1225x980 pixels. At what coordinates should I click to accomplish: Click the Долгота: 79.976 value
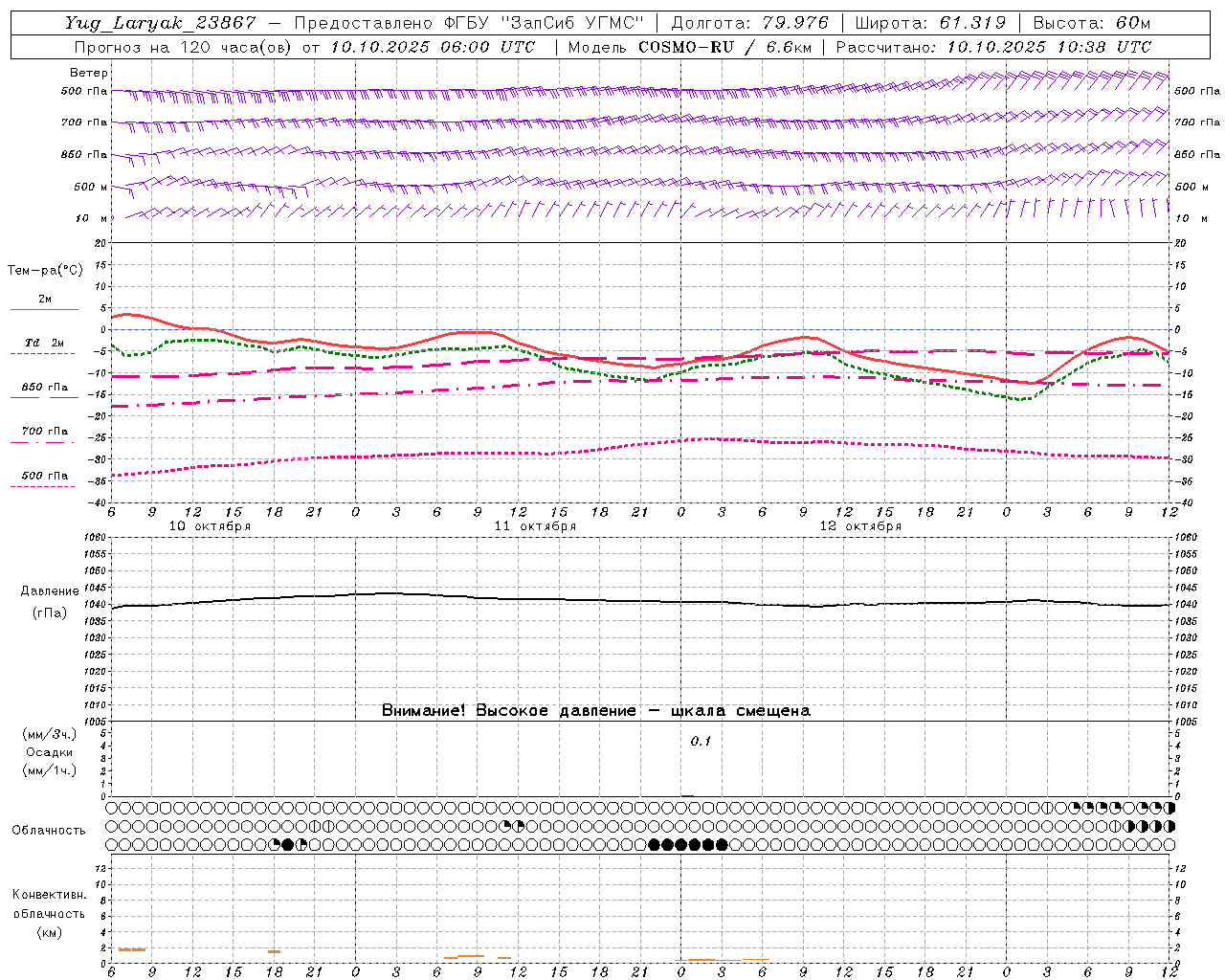click(751, 23)
